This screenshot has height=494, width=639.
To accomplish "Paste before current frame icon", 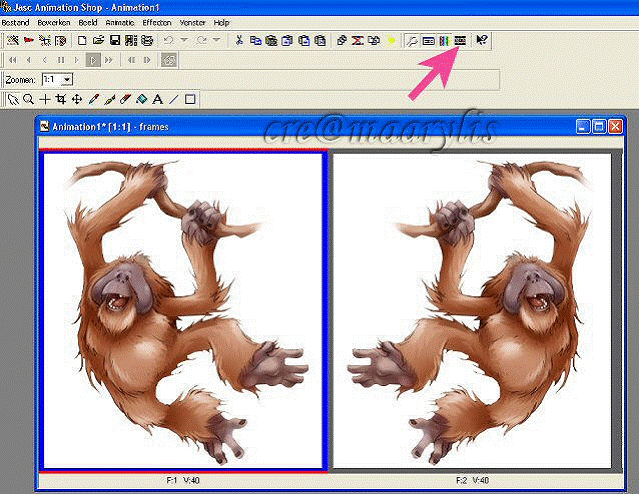I will pyautogui.click(x=304, y=40).
